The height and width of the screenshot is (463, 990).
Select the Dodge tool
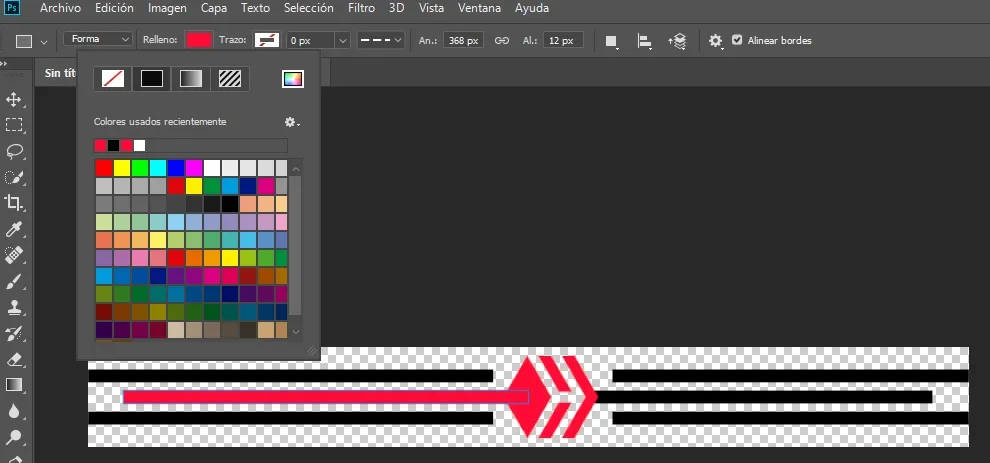pos(14,437)
